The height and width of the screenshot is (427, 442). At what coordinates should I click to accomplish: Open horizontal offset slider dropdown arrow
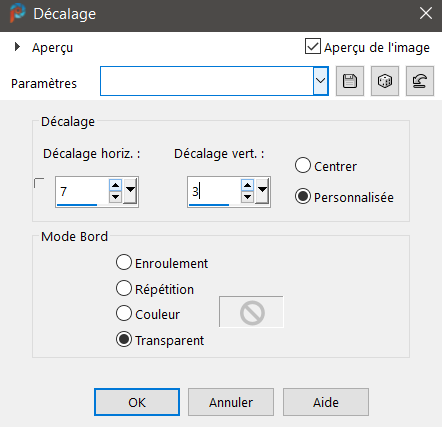[x=130, y=191]
